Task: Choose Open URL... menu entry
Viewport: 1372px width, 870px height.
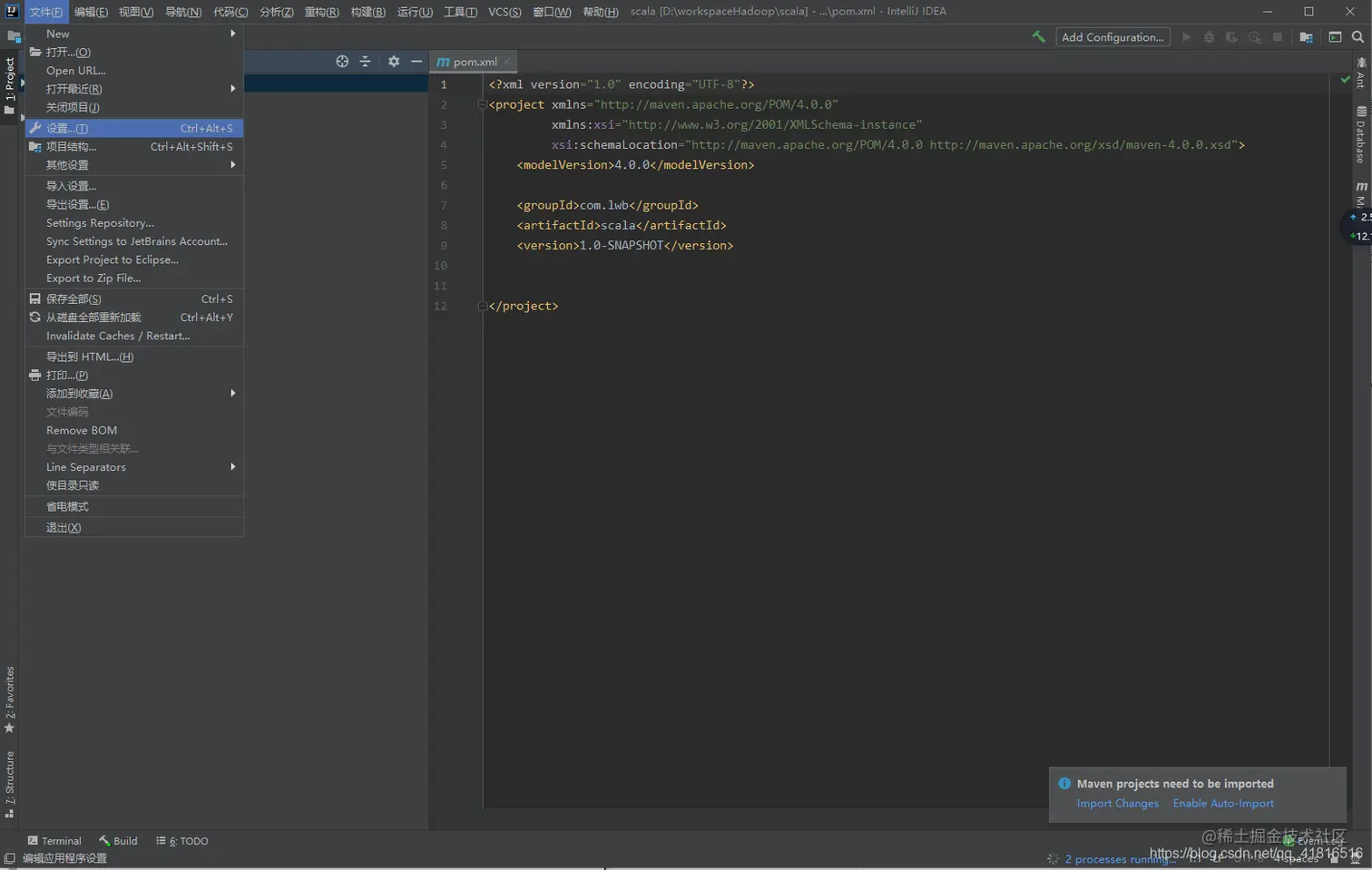Action: pyautogui.click(x=134, y=71)
